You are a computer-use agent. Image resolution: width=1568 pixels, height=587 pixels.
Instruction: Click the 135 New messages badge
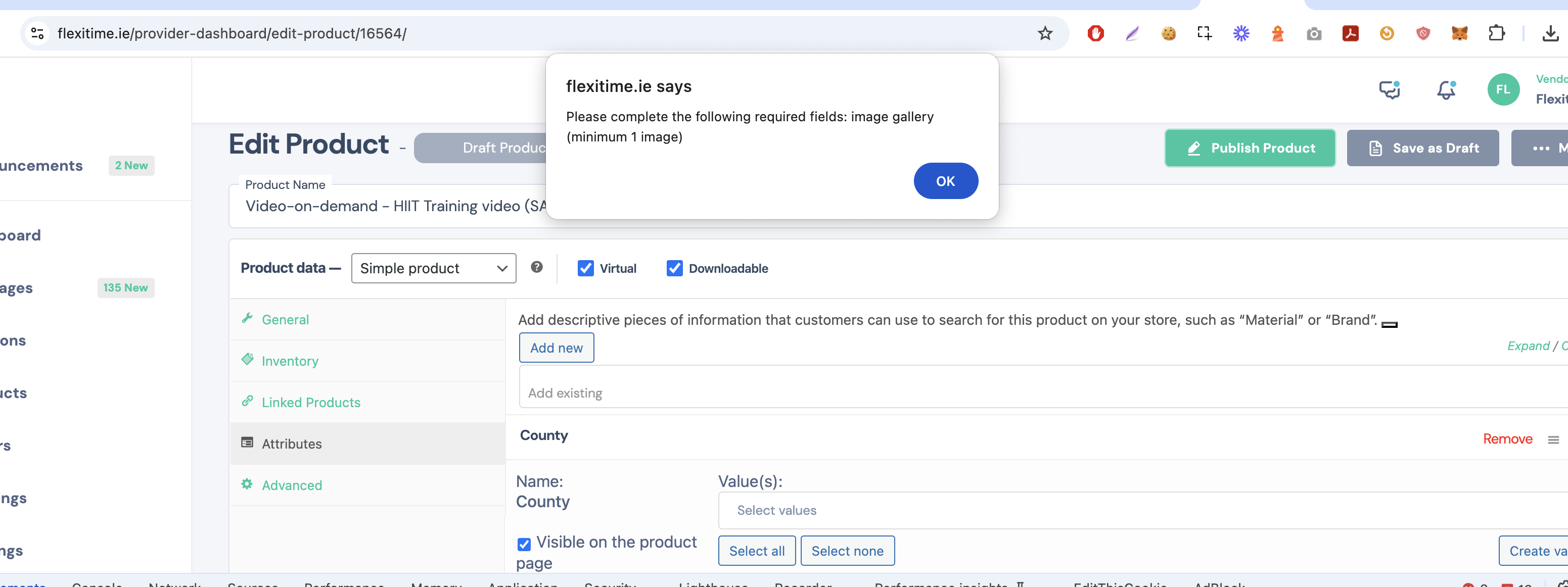click(125, 288)
